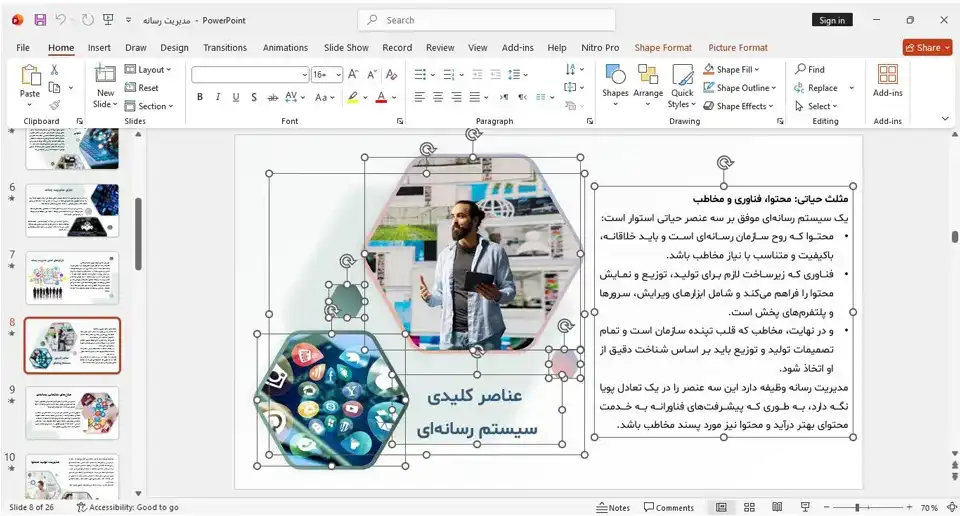The width and height of the screenshot is (960, 516).
Task: Increase list indent level
Action: 496,75
